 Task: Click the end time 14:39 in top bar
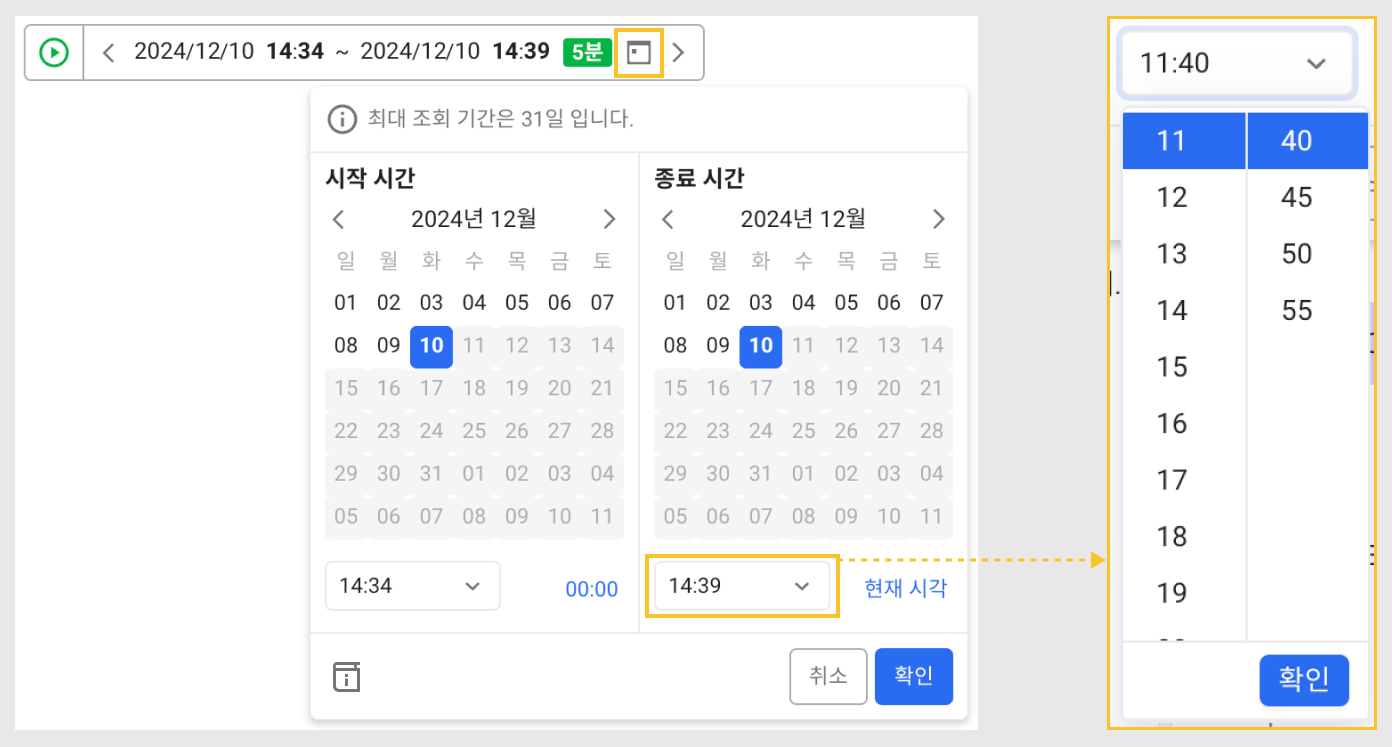click(x=521, y=52)
